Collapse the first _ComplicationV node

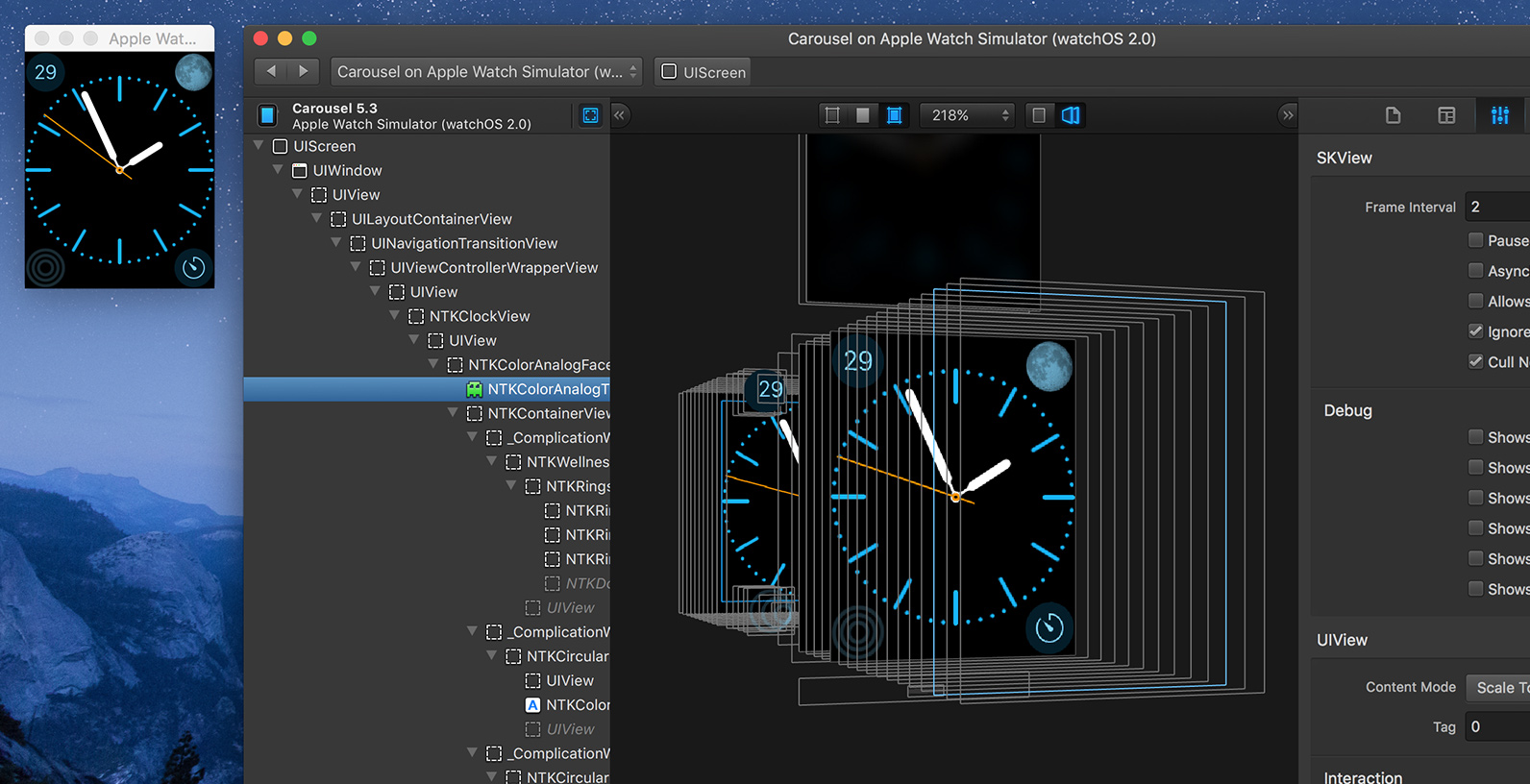[472, 437]
